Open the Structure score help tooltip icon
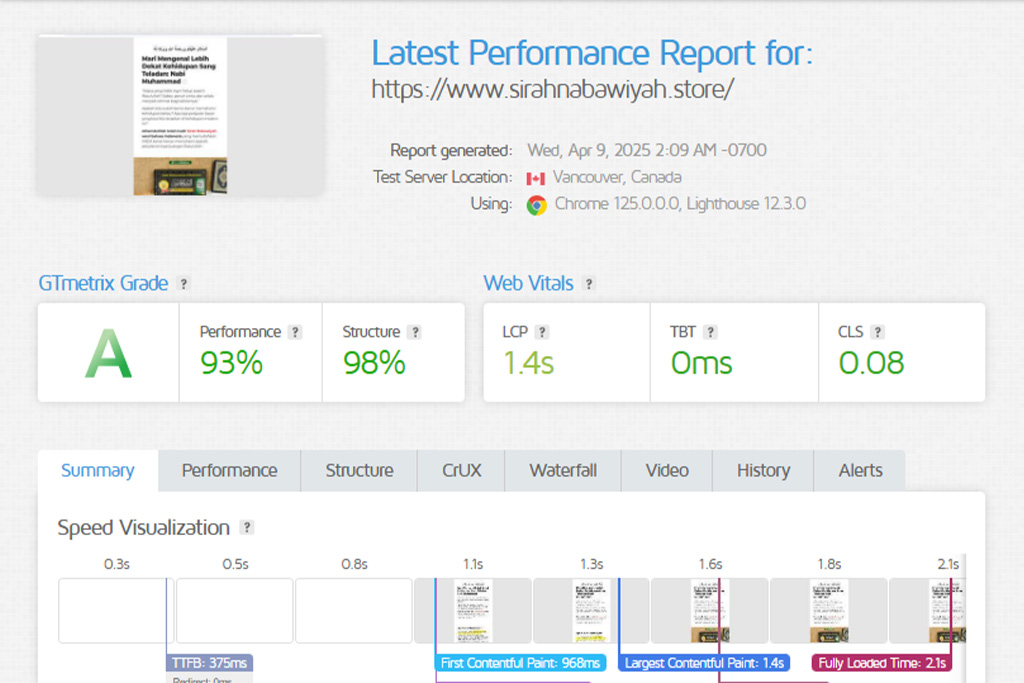 pos(414,332)
